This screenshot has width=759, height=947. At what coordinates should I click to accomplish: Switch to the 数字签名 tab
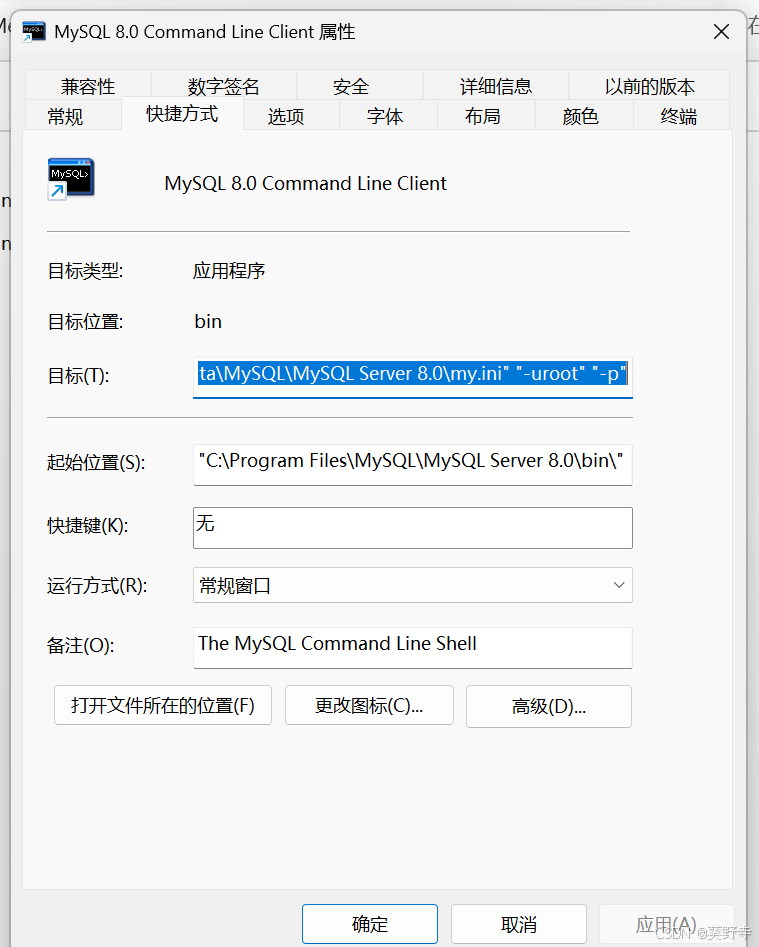click(223, 86)
